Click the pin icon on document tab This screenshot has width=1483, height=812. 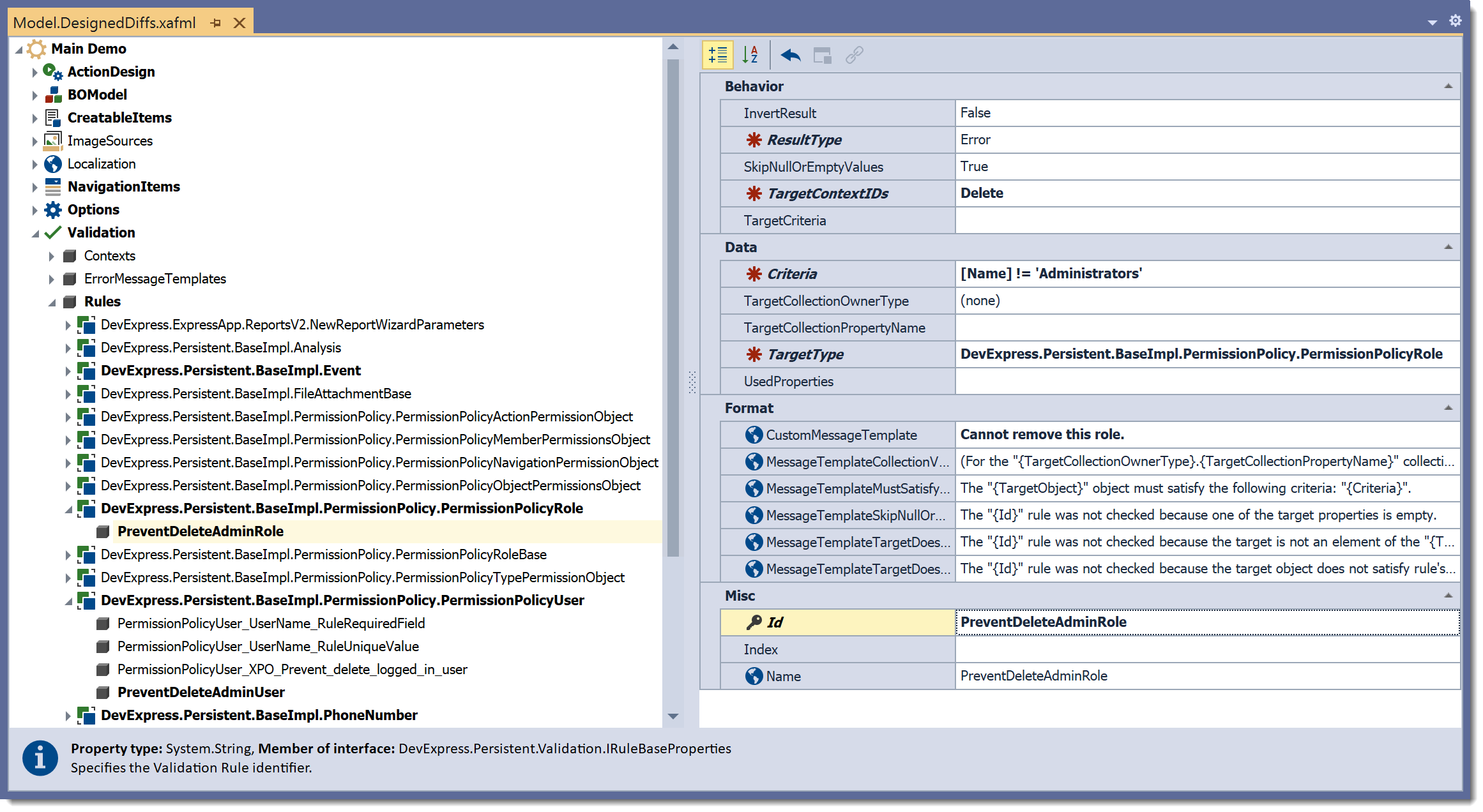click(216, 23)
